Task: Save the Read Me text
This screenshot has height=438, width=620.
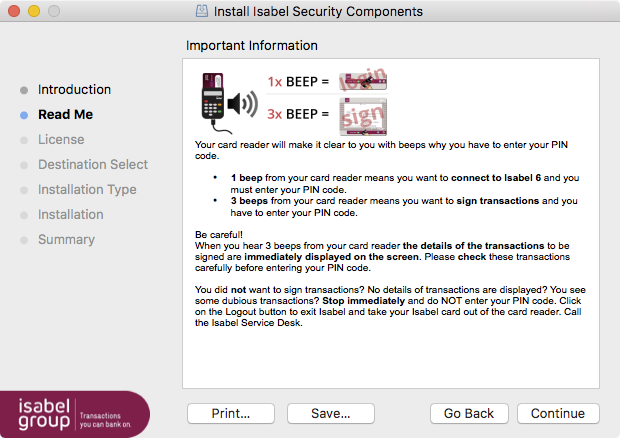Action: pos(331,413)
